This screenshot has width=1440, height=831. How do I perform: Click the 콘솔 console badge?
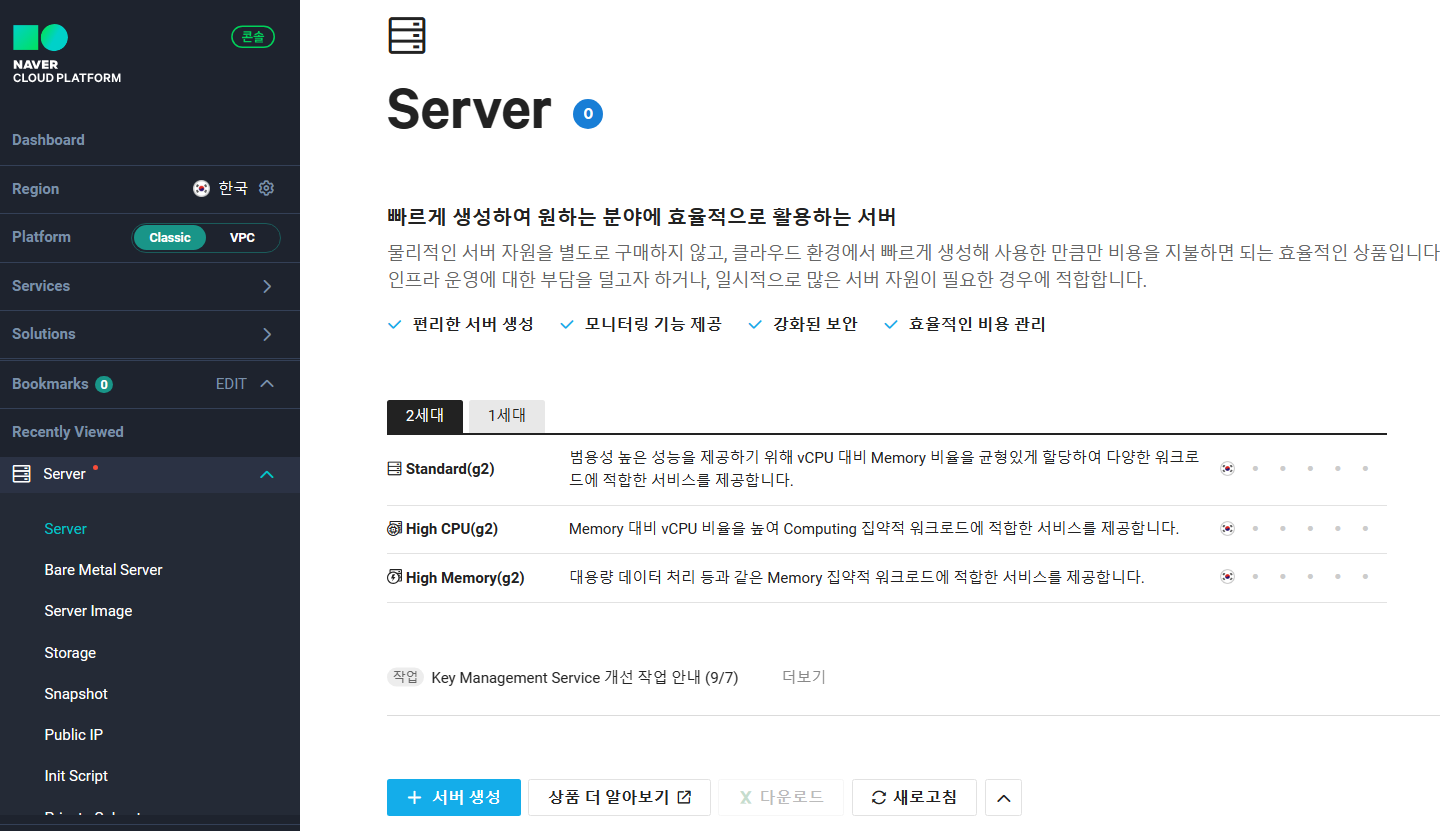253,37
